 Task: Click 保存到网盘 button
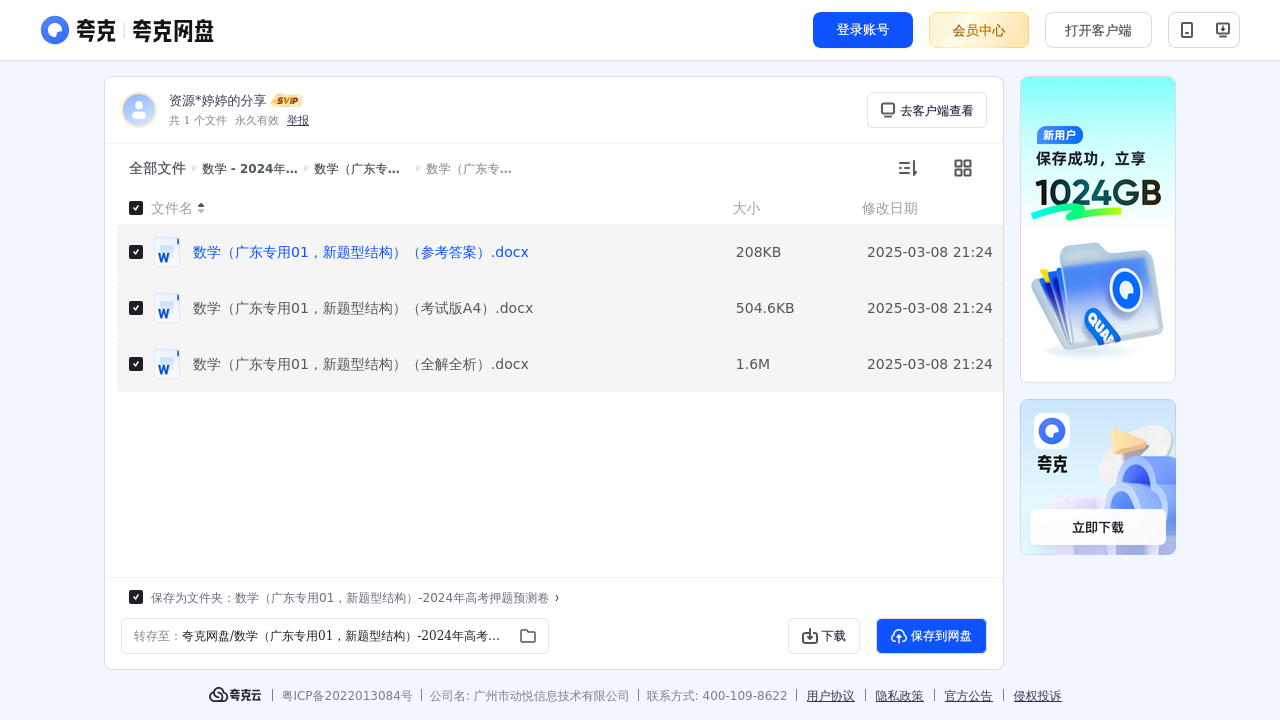tap(931, 636)
